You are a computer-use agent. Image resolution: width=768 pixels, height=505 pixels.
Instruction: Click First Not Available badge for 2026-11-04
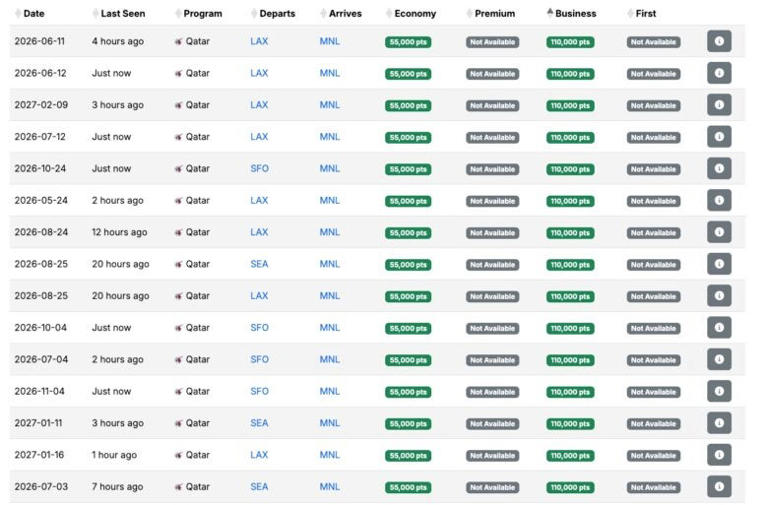click(653, 392)
